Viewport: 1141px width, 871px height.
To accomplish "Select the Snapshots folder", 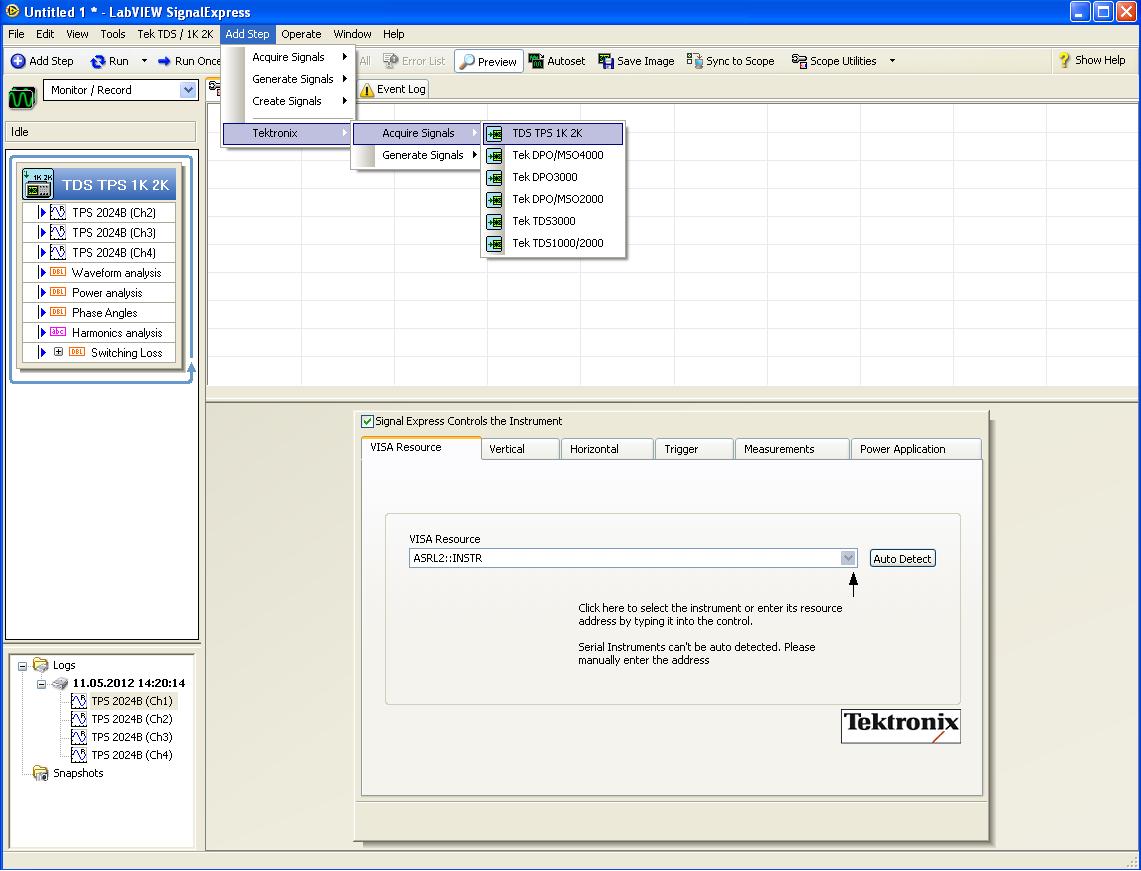I will 69,773.
